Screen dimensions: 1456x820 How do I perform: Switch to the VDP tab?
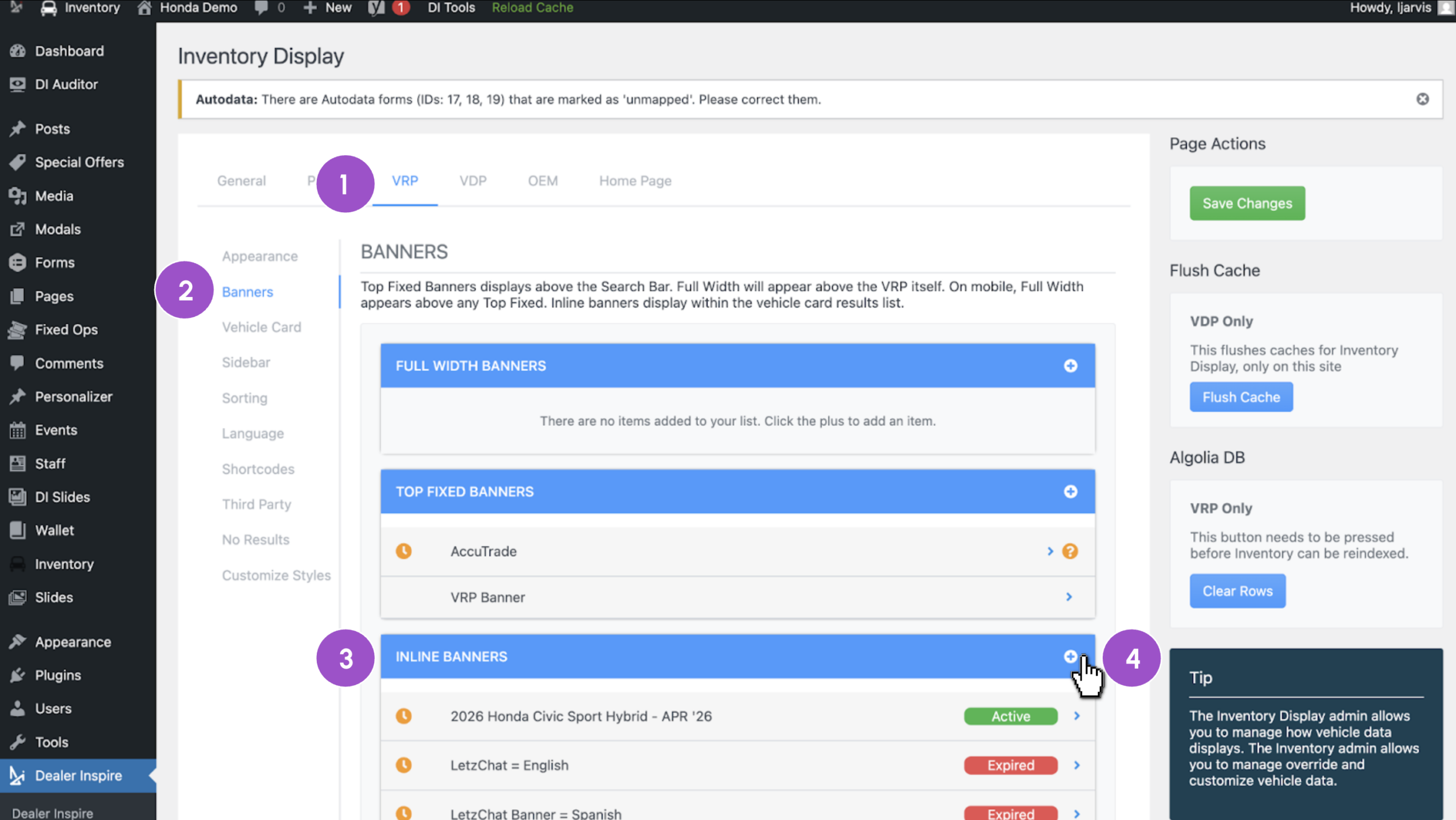(x=473, y=181)
